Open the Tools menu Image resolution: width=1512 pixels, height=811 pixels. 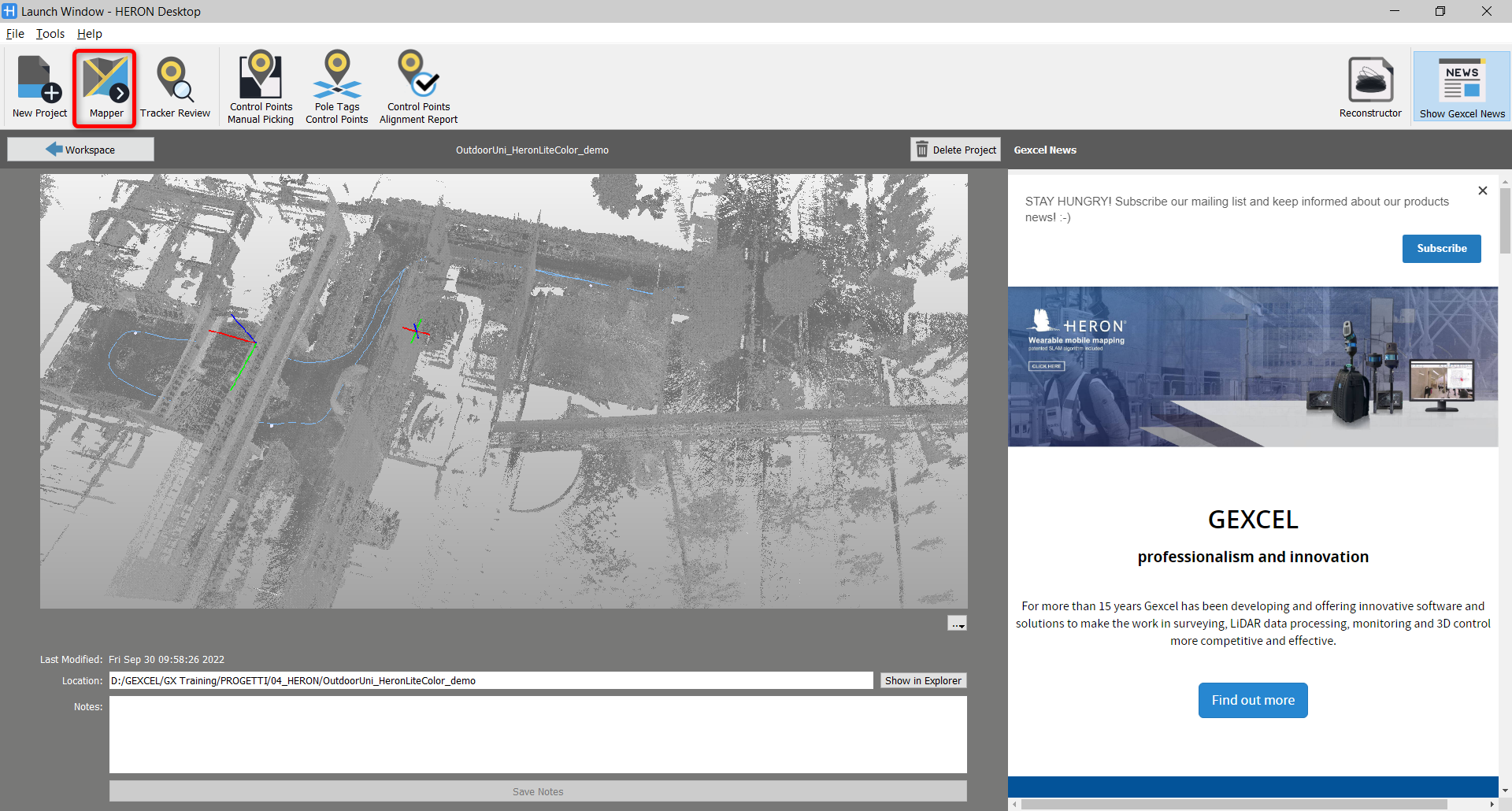coord(50,34)
